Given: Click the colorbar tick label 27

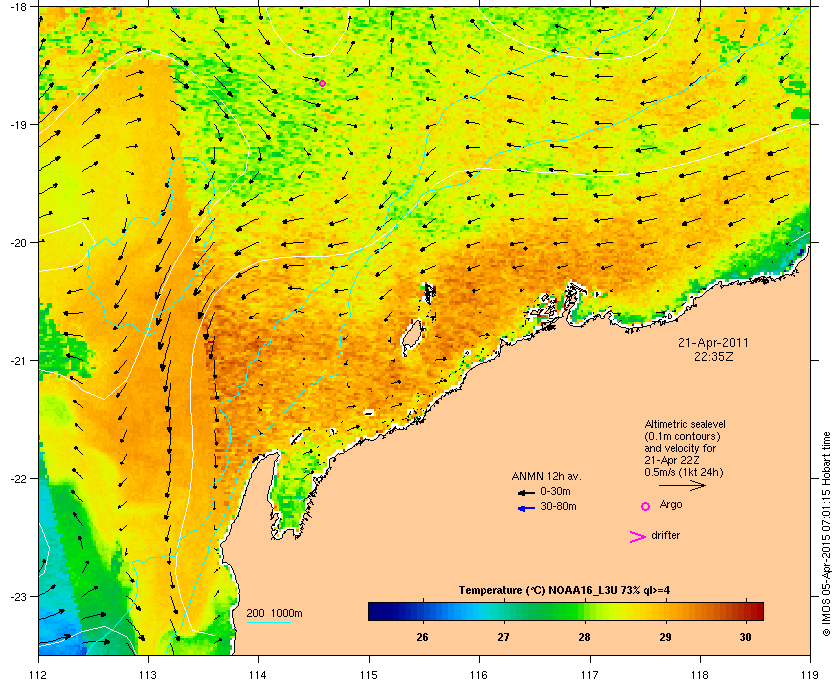Looking at the screenshot, I should pos(503,637).
